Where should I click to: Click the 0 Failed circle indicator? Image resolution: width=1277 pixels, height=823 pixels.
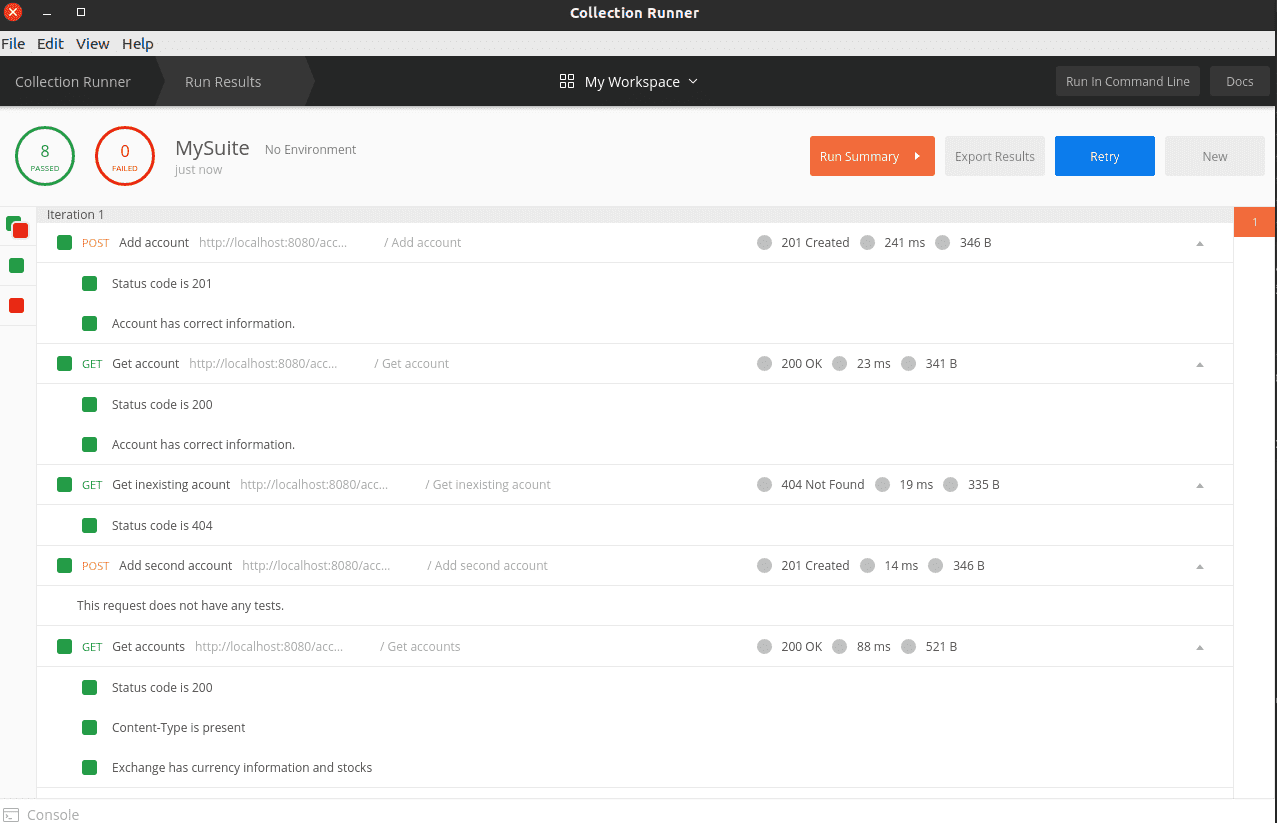[125, 157]
